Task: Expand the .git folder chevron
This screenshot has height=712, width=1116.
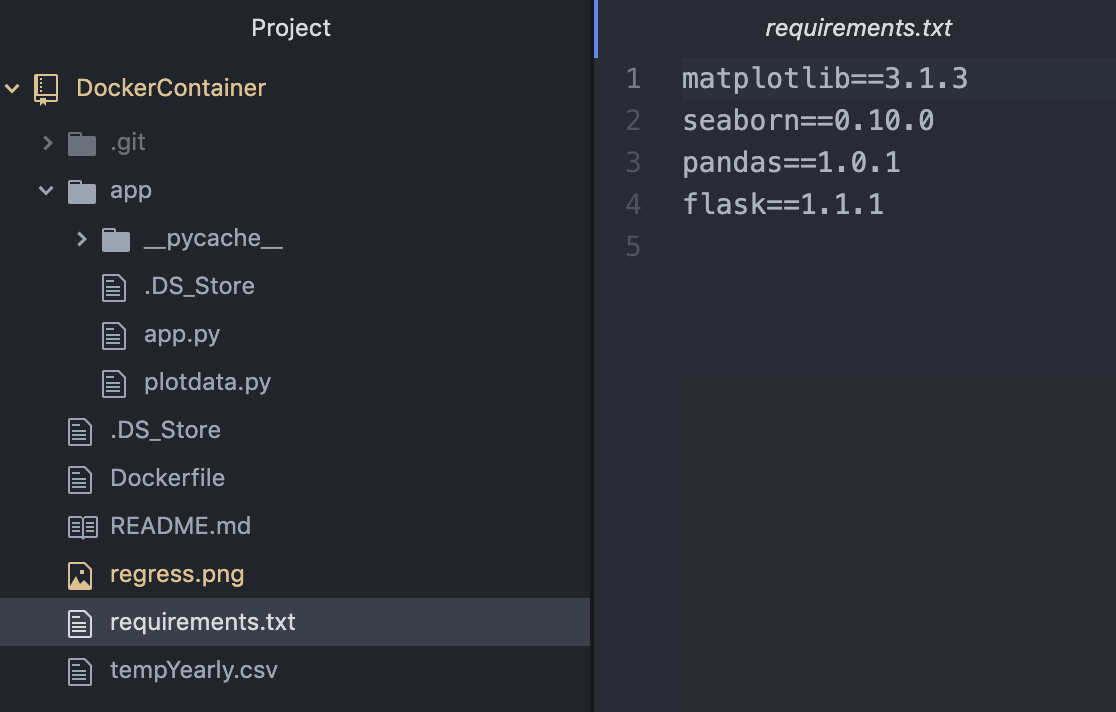Action: point(47,143)
